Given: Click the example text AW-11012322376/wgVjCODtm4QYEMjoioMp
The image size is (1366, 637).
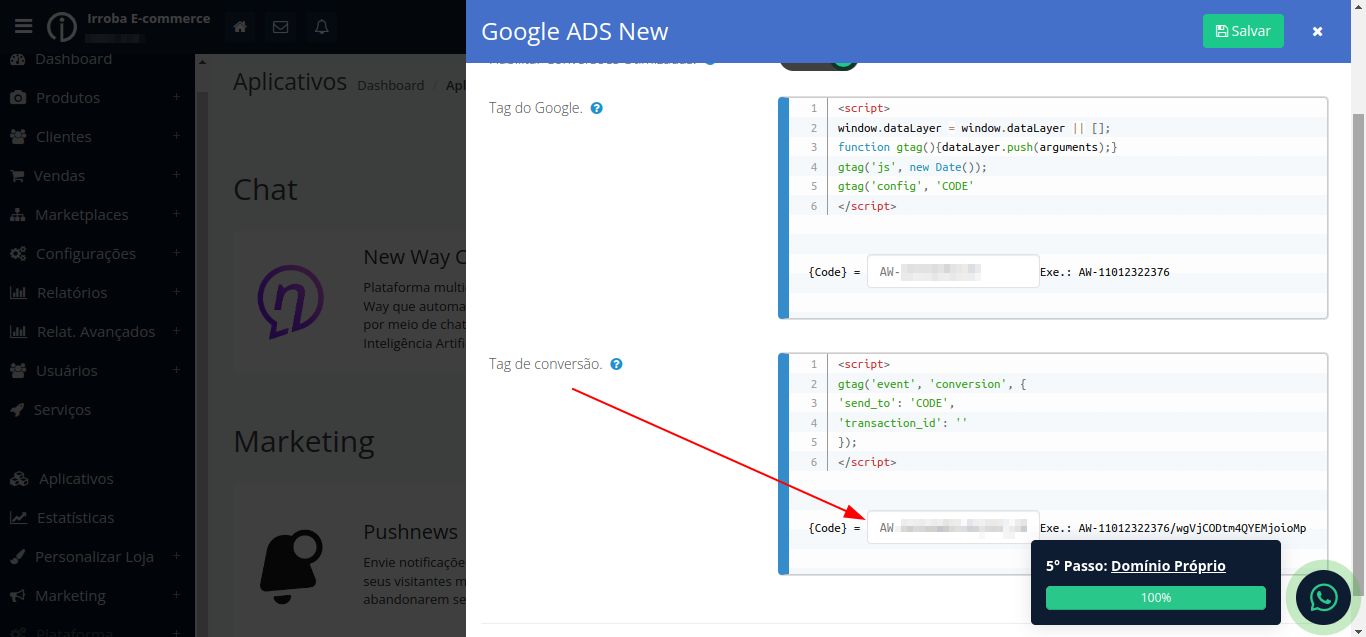Looking at the screenshot, I should click(x=1192, y=528).
